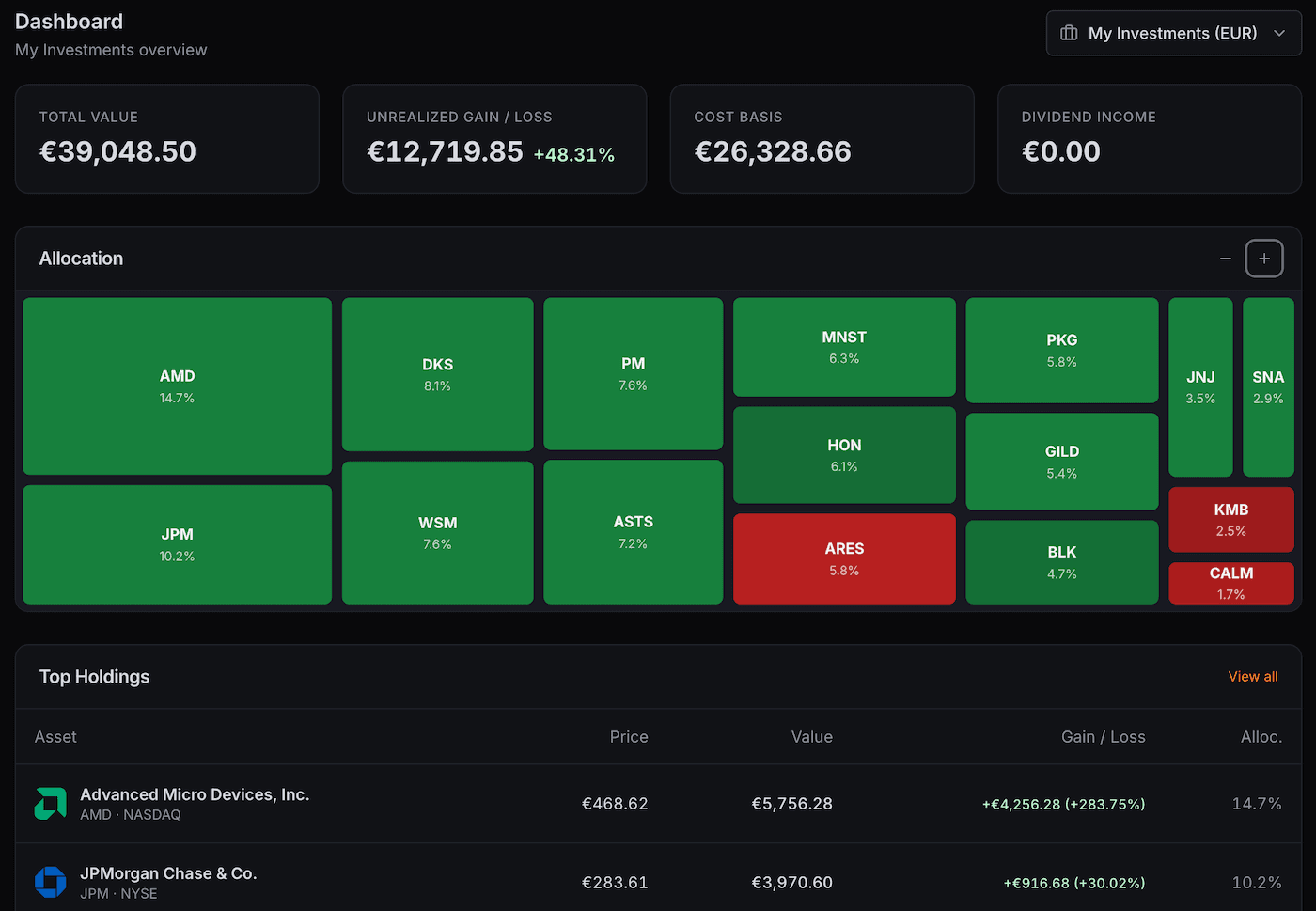Click the GILD allocation tile
Image resolution: width=1316 pixels, height=911 pixels.
pos(1062,462)
